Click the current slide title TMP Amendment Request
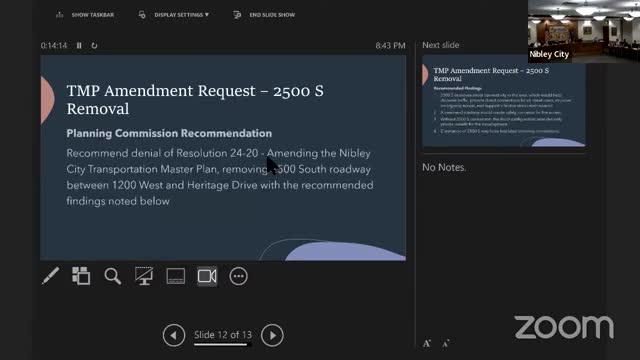 [195, 100]
